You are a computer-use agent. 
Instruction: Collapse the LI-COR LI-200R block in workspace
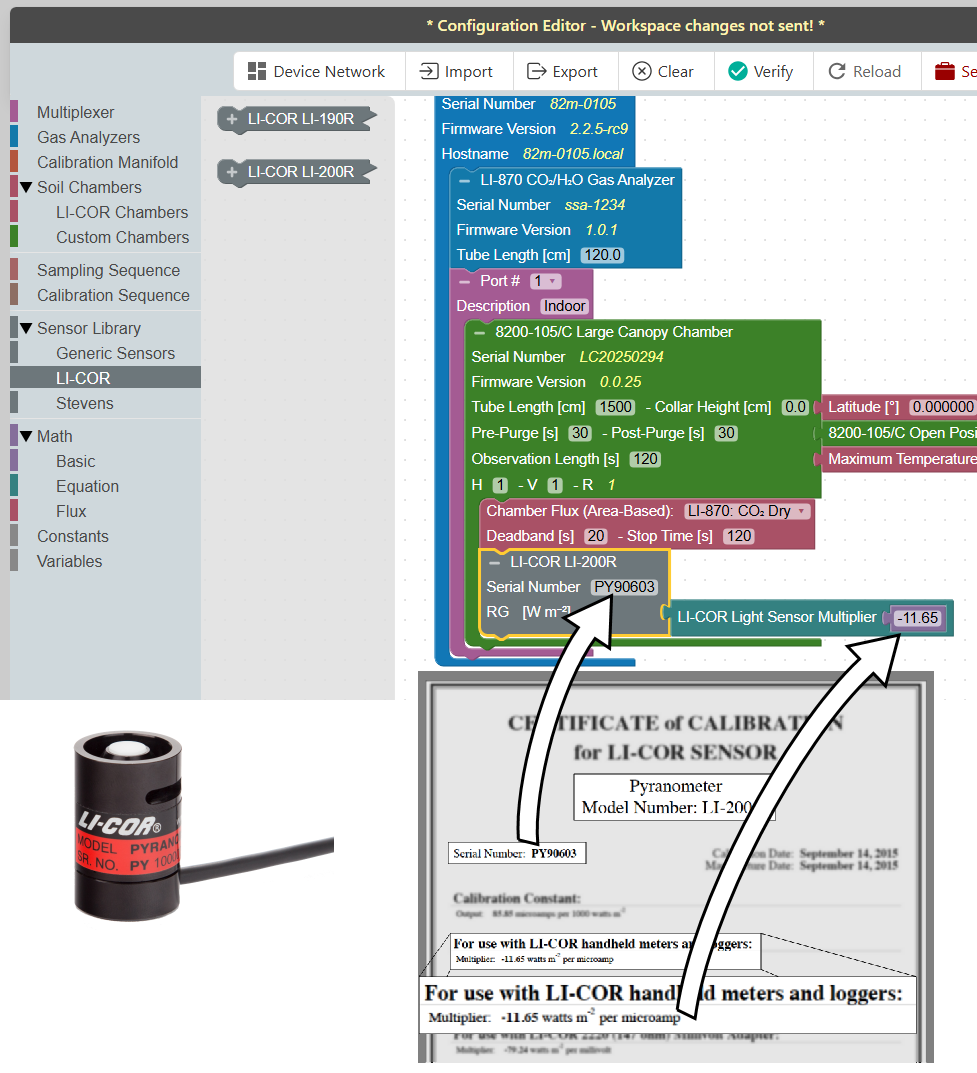pyautogui.click(x=494, y=562)
